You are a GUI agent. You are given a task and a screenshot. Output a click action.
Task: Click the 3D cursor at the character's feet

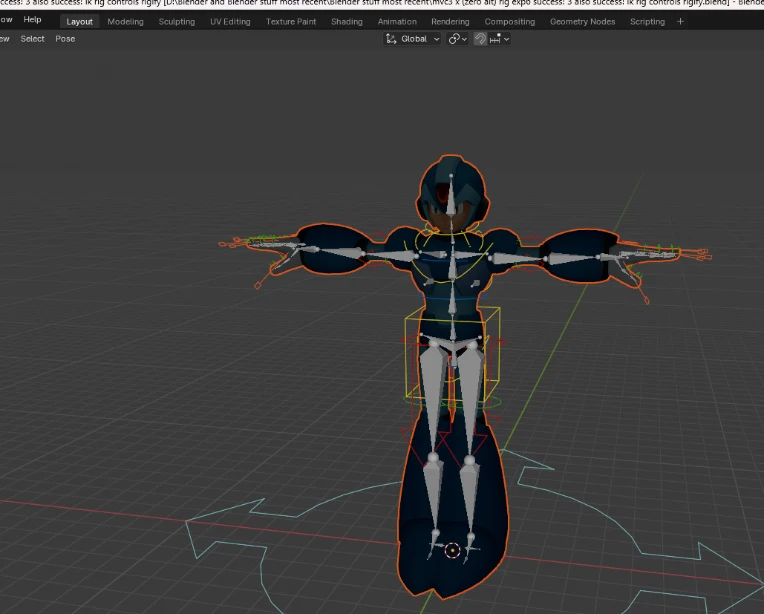(x=453, y=551)
